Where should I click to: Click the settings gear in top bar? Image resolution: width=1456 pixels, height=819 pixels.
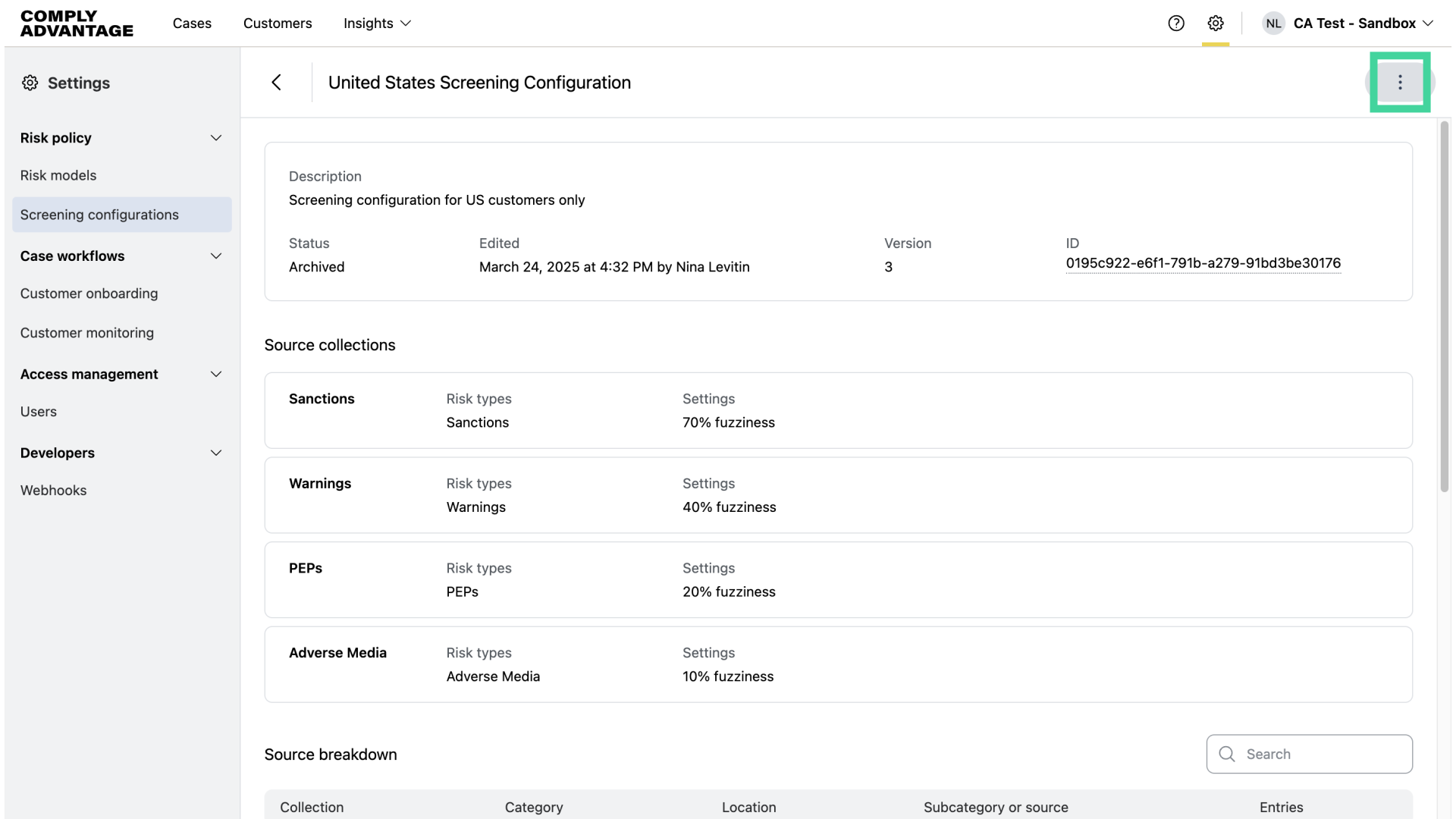(1216, 24)
